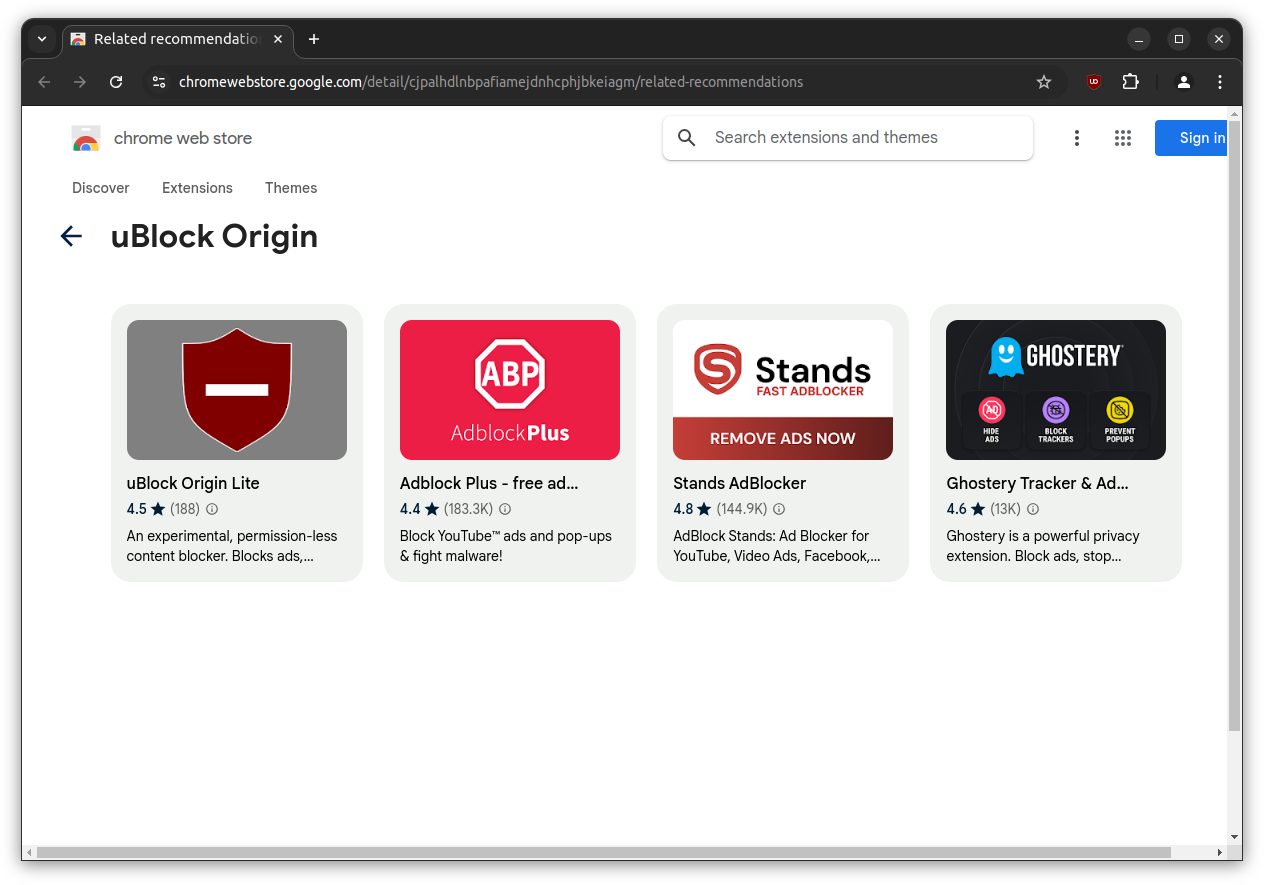Show rating info for Ghostery Tracker & Ad...
This screenshot has width=1264, height=885.
1032,509
